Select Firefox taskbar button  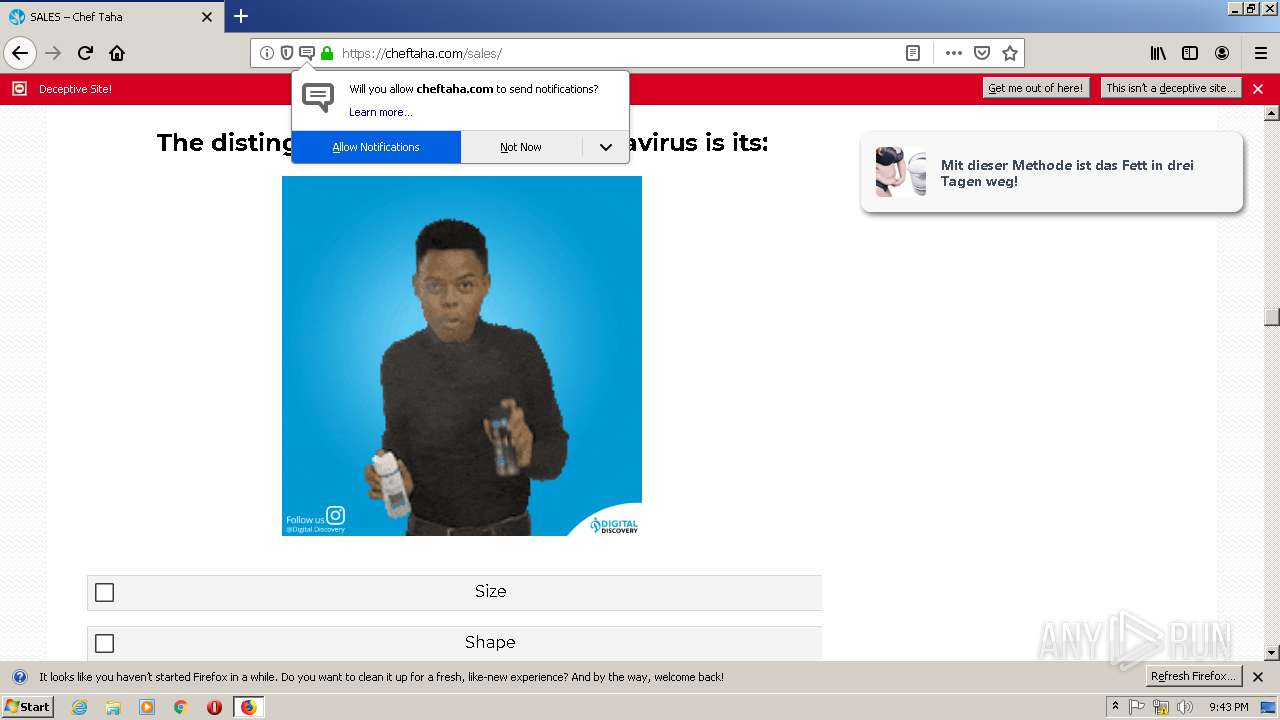pyautogui.click(x=248, y=707)
